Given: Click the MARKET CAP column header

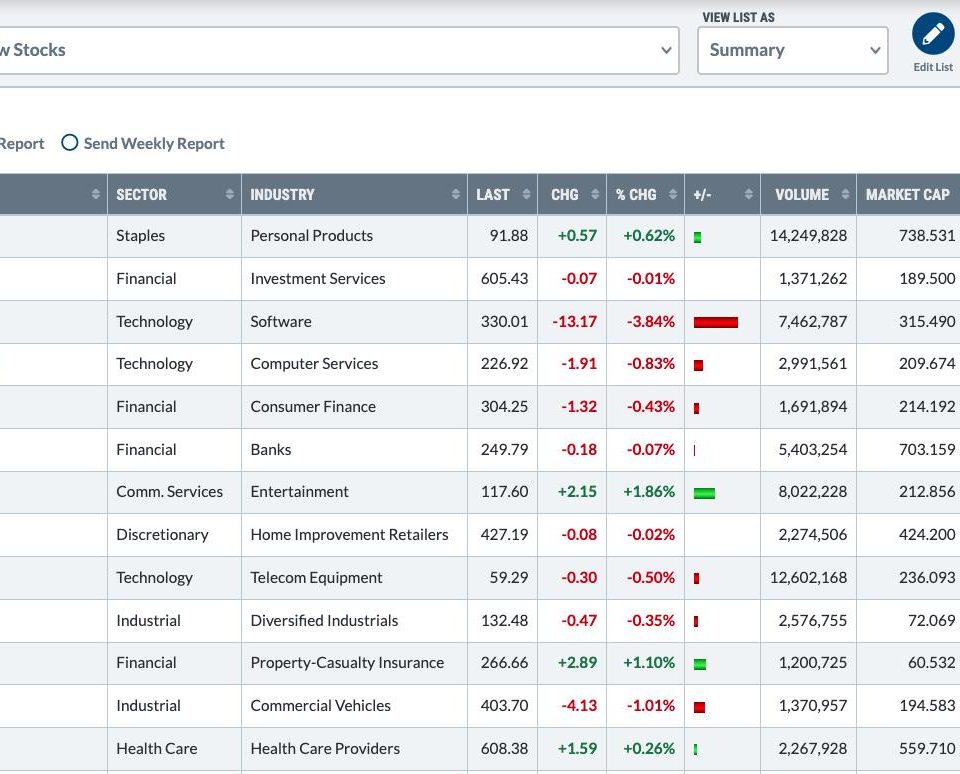Looking at the screenshot, I should click(x=907, y=195).
